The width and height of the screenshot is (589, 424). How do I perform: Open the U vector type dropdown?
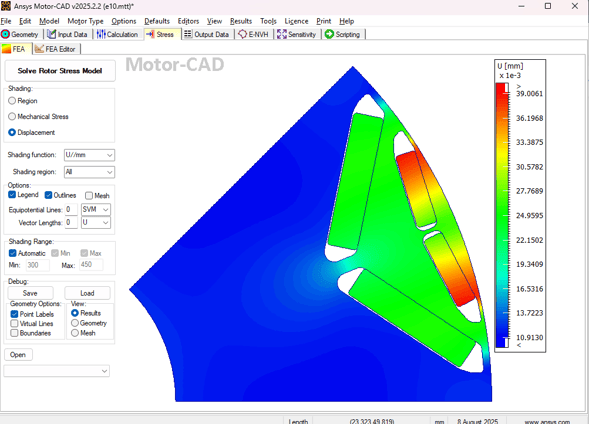(x=96, y=222)
